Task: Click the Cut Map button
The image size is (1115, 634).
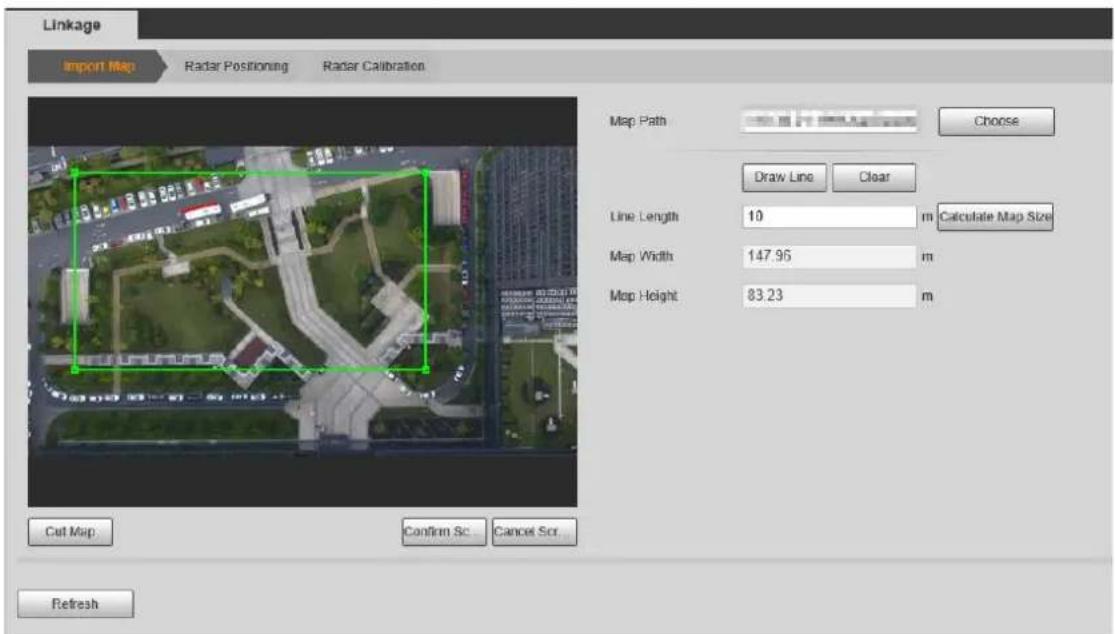Action: pos(70,532)
